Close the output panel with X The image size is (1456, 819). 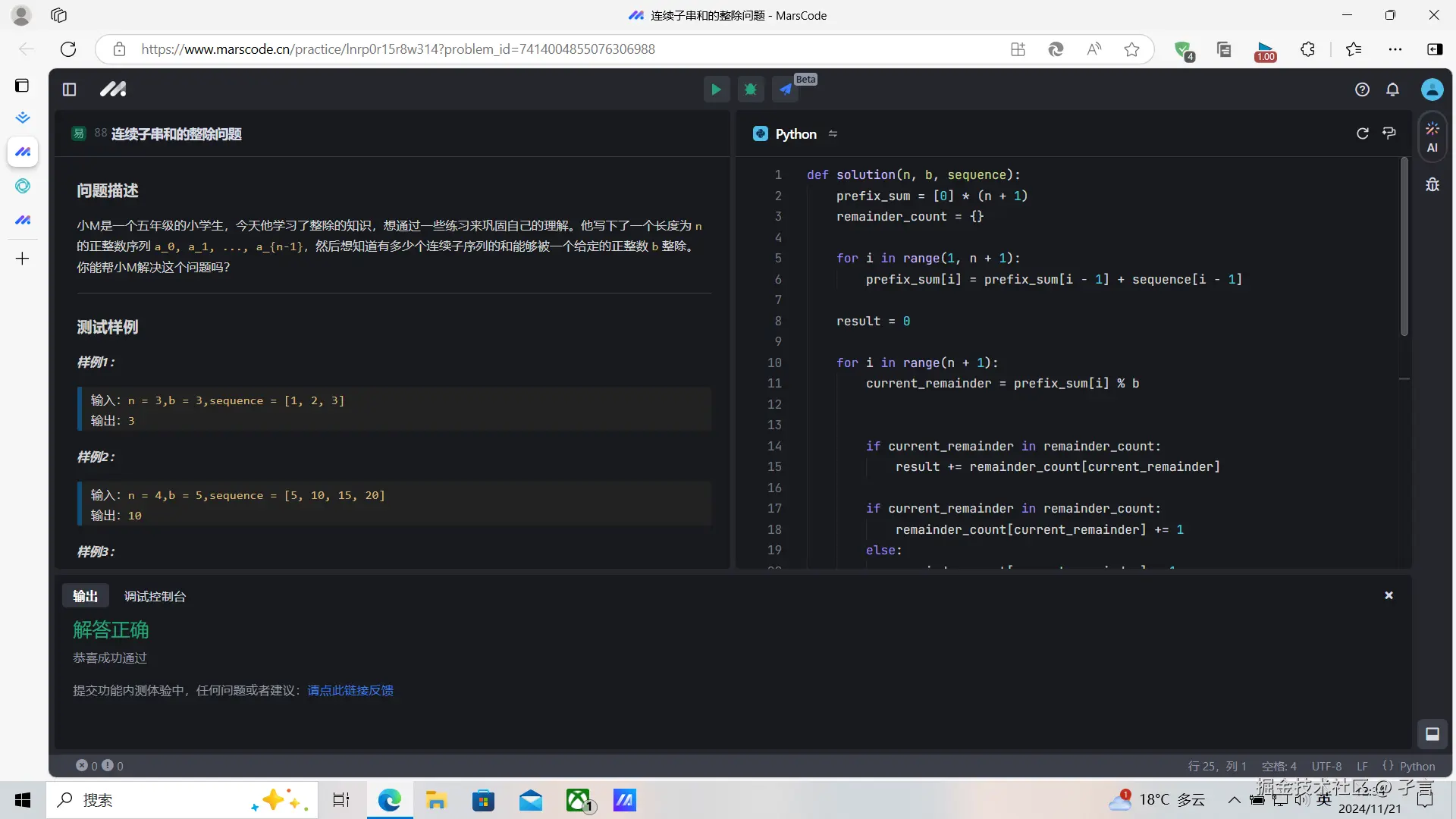pyautogui.click(x=1389, y=595)
